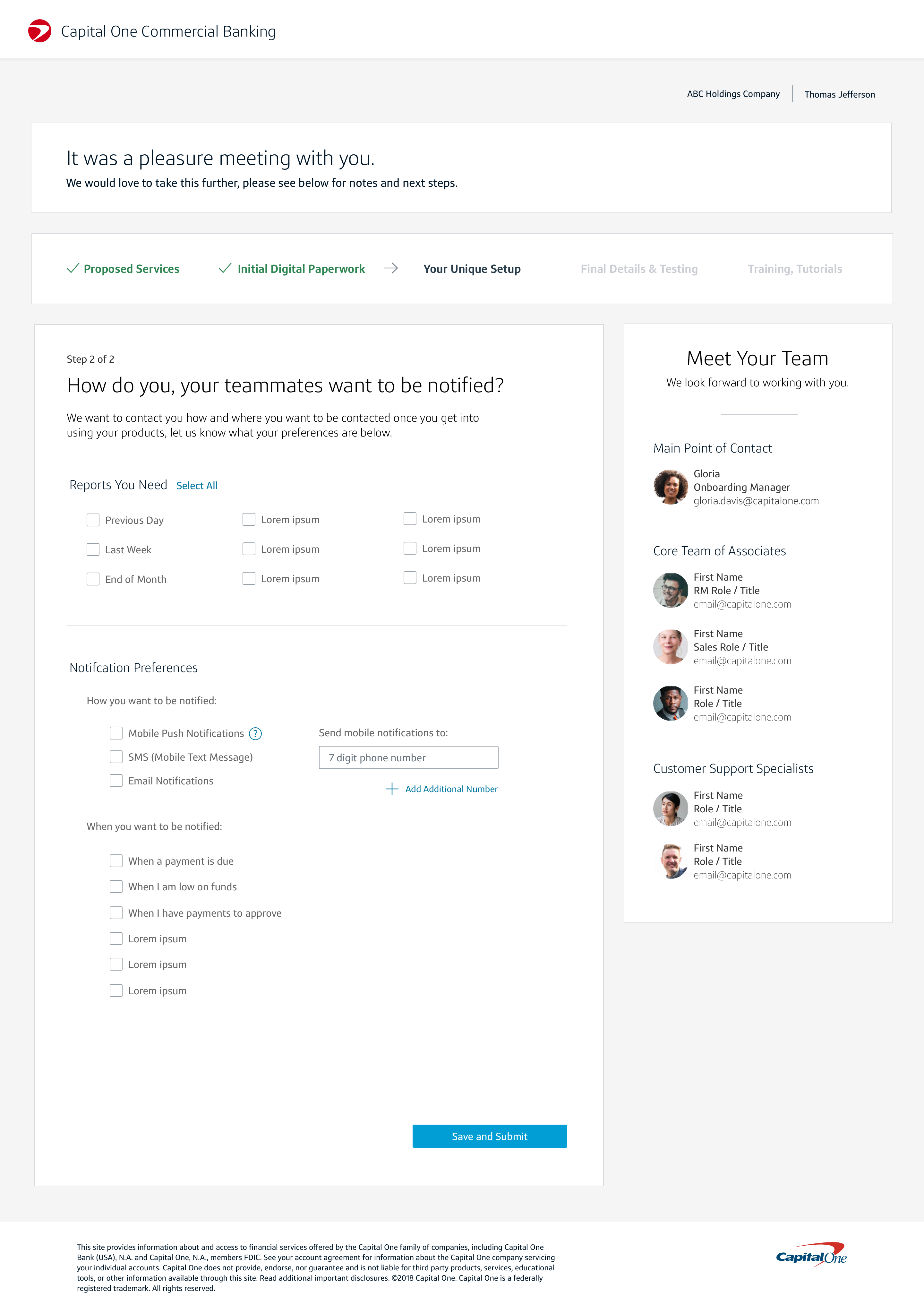Click the RM Role associate's avatar
The height and width of the screenshot is (1314, 924).
671,591
